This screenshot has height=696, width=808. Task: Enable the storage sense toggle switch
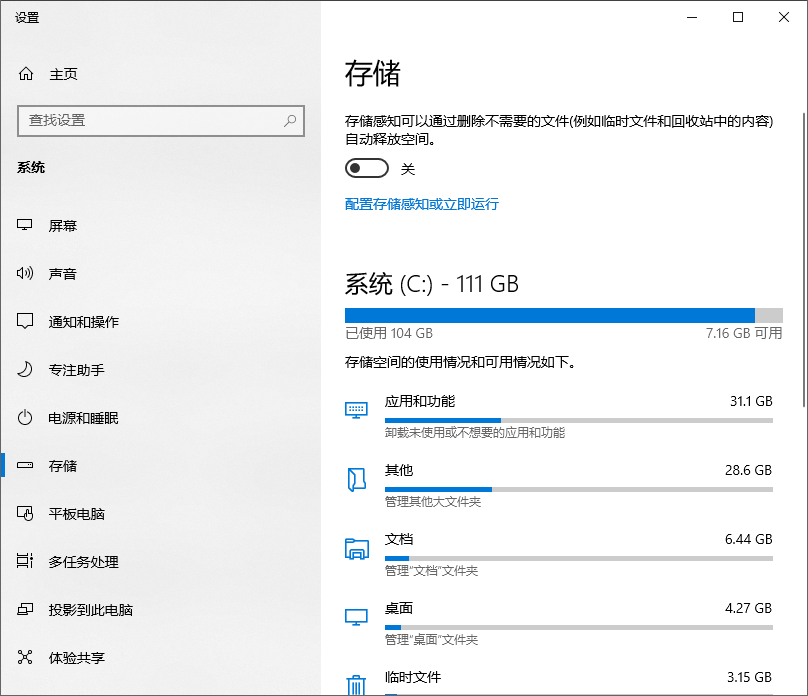[366, 168]
